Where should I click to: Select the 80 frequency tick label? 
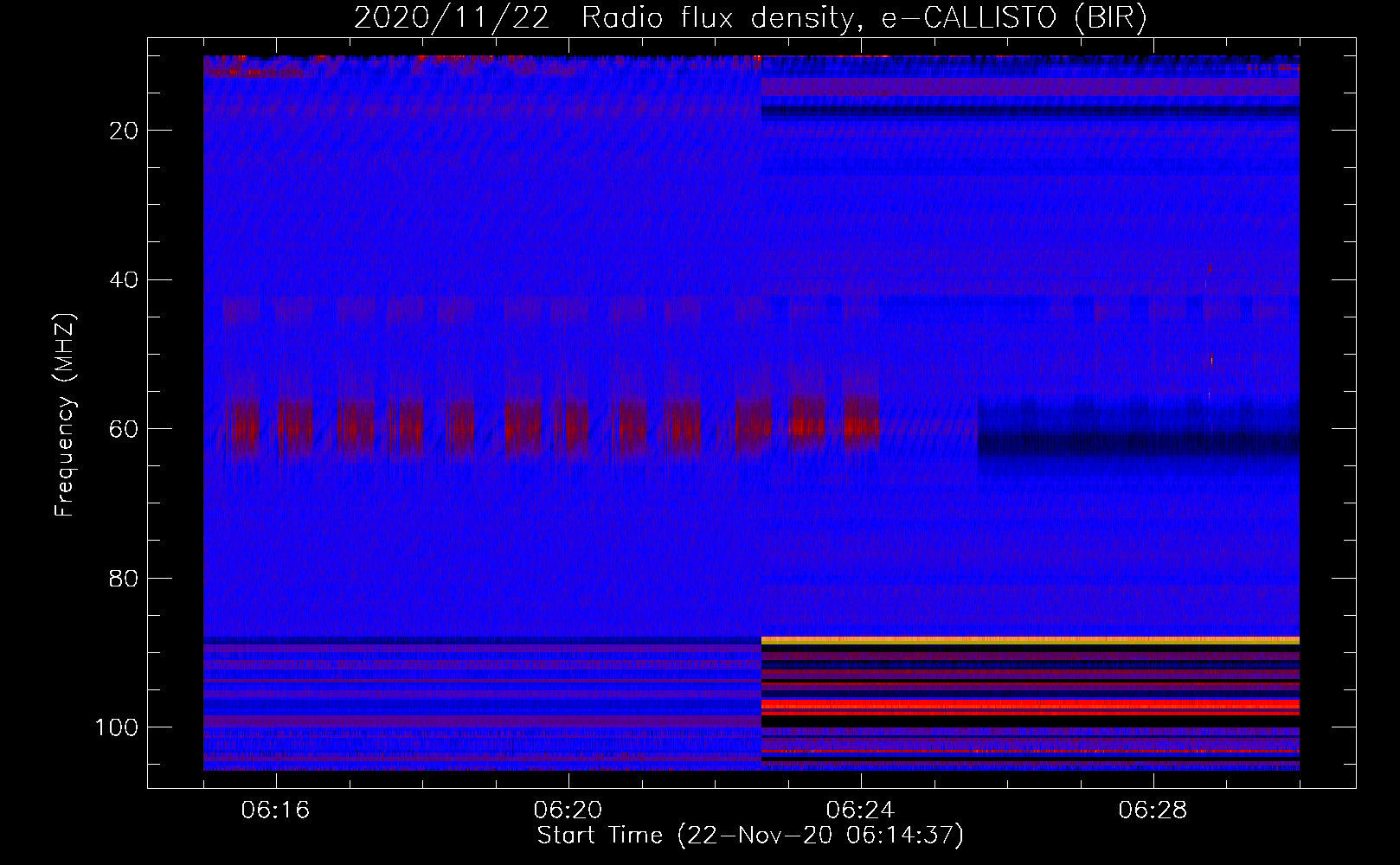(x=122, y=579)
